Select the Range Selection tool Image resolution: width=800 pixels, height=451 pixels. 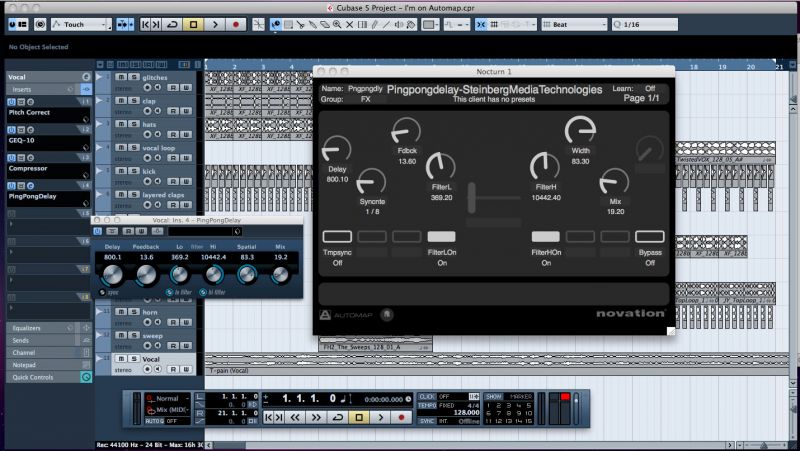[x=288, y=24]
